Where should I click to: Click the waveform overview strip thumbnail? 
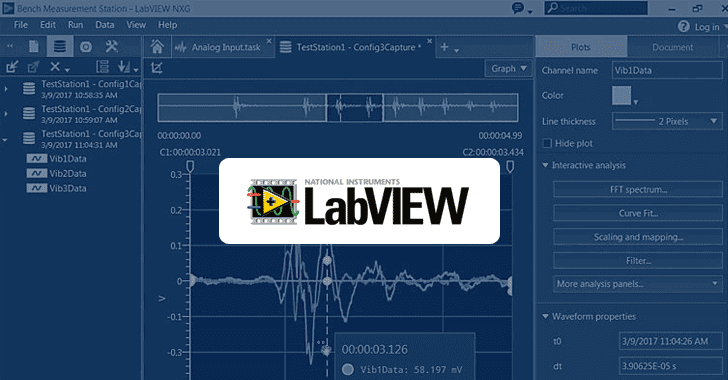(338, 108)
